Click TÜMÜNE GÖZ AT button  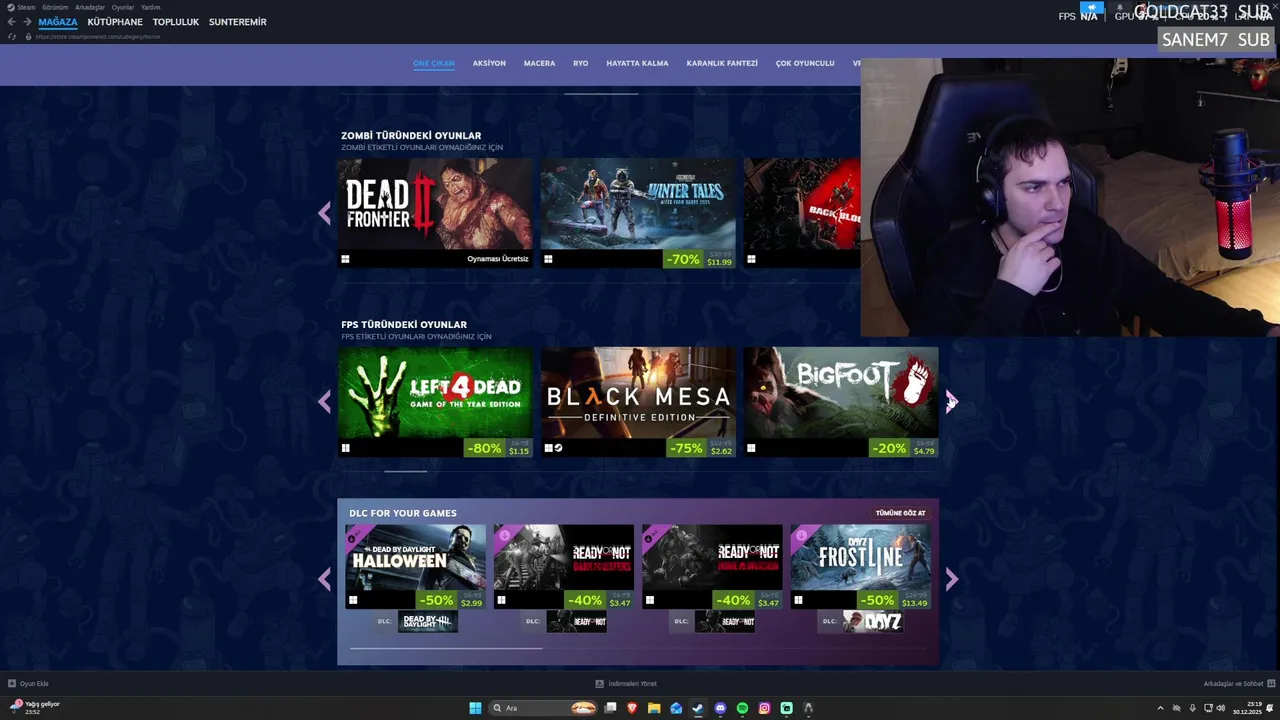pyautogui.click(x=900, y=513)
